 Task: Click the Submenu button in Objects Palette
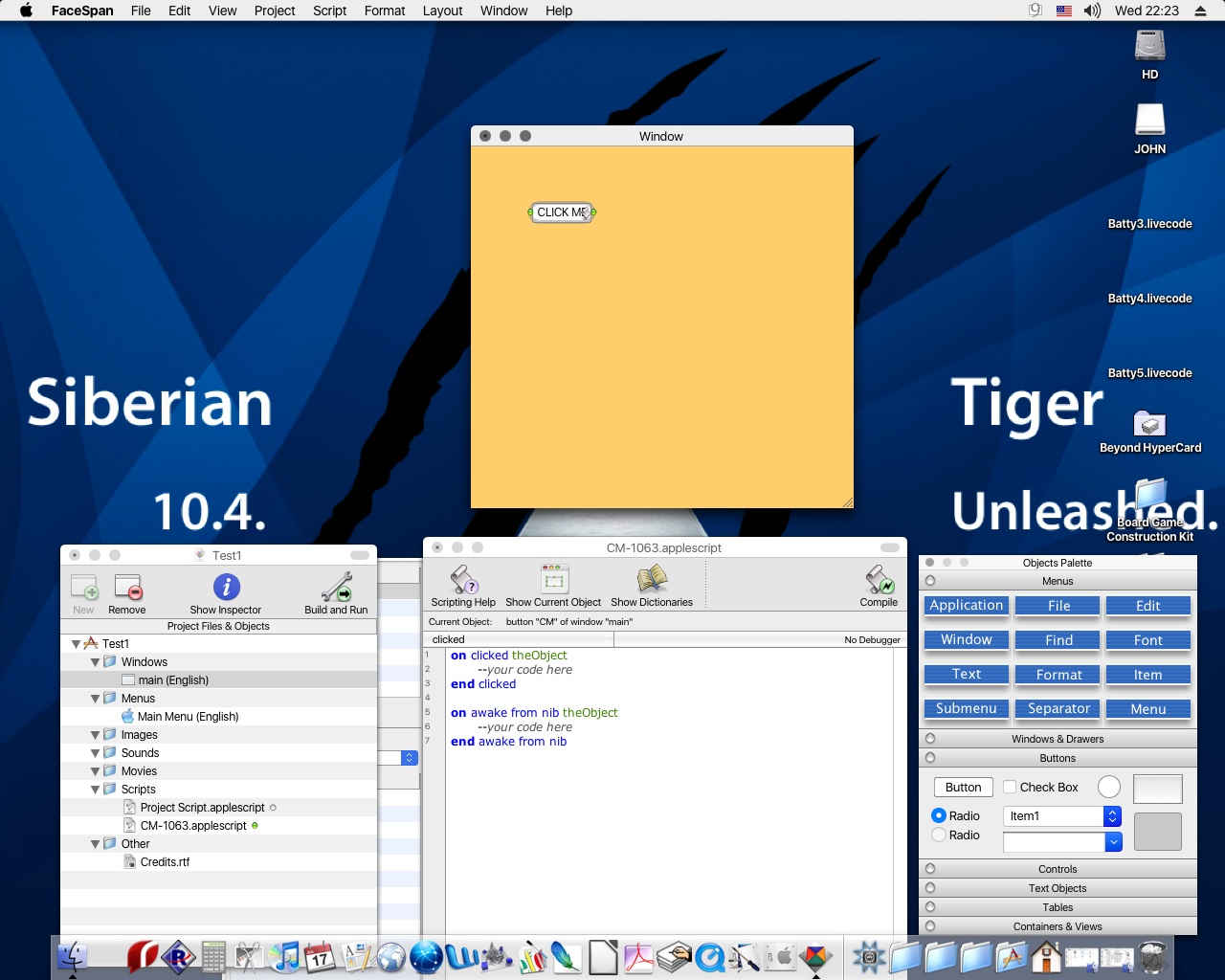(967, 708)
